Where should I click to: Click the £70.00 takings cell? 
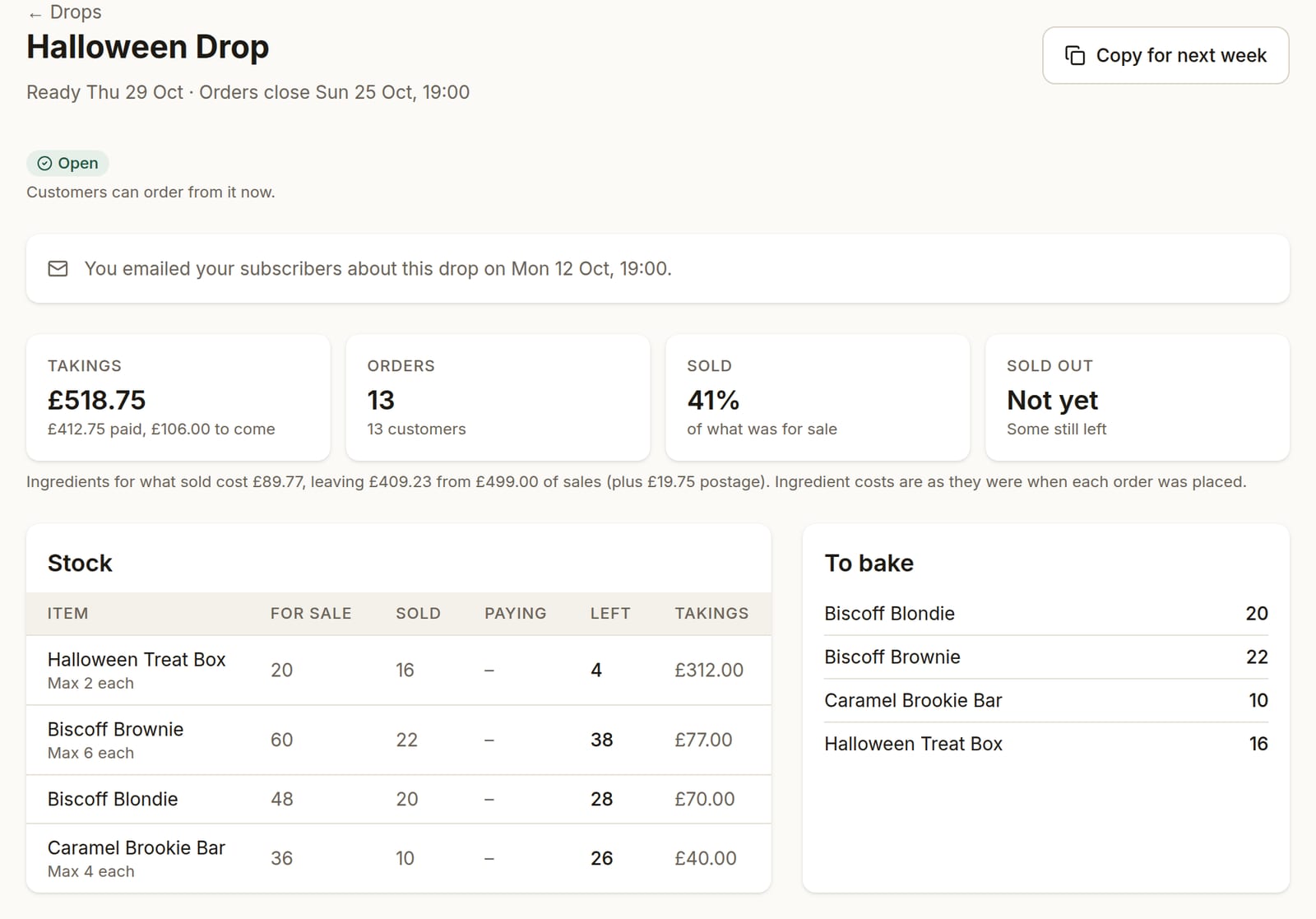(705, 799)
